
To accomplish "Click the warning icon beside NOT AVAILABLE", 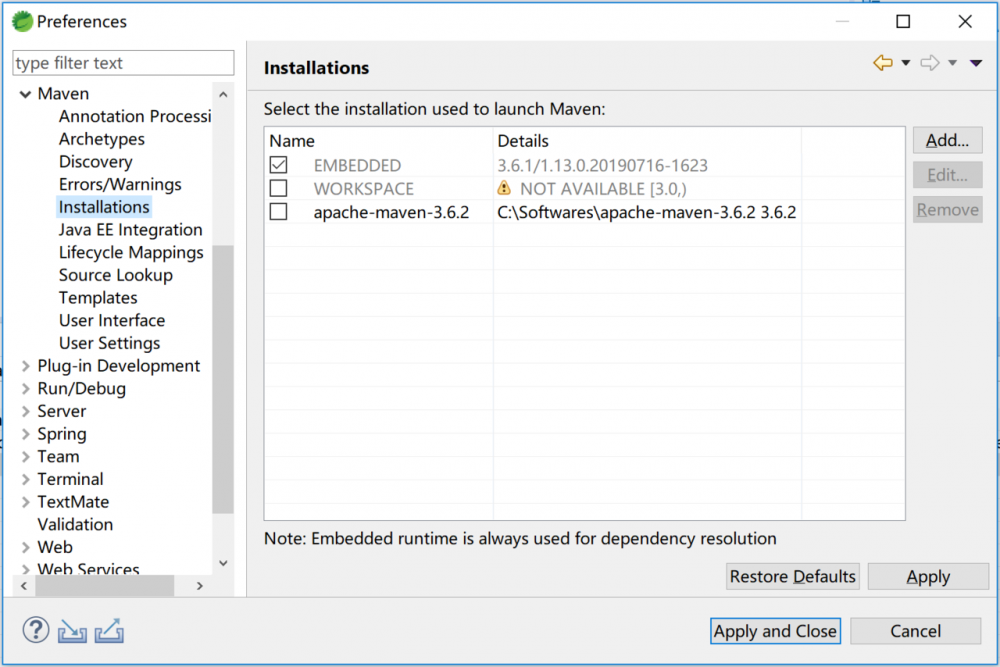I will pyautogui.click(x=506, y=188).
